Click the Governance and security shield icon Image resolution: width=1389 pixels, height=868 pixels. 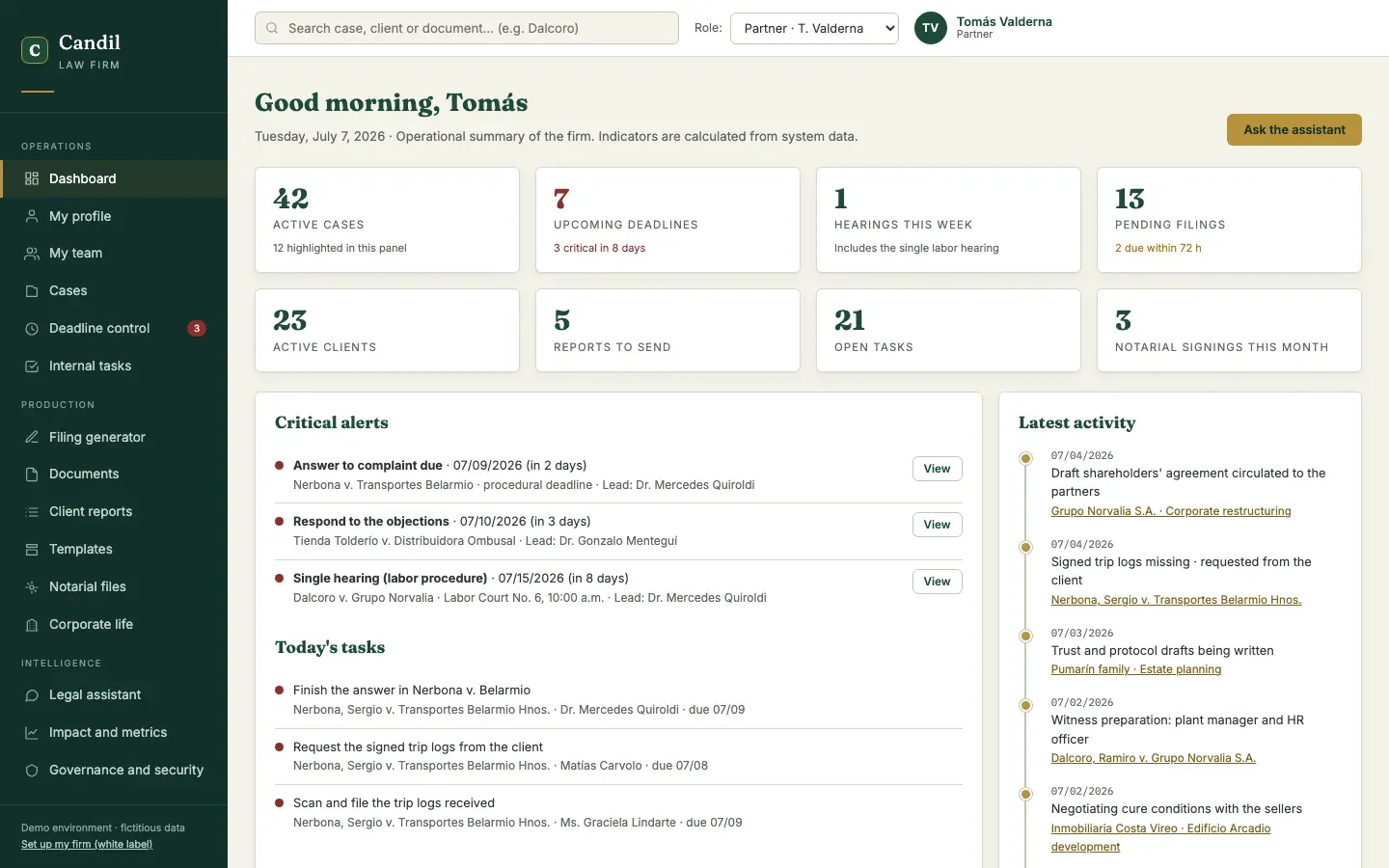coord(32,770)
